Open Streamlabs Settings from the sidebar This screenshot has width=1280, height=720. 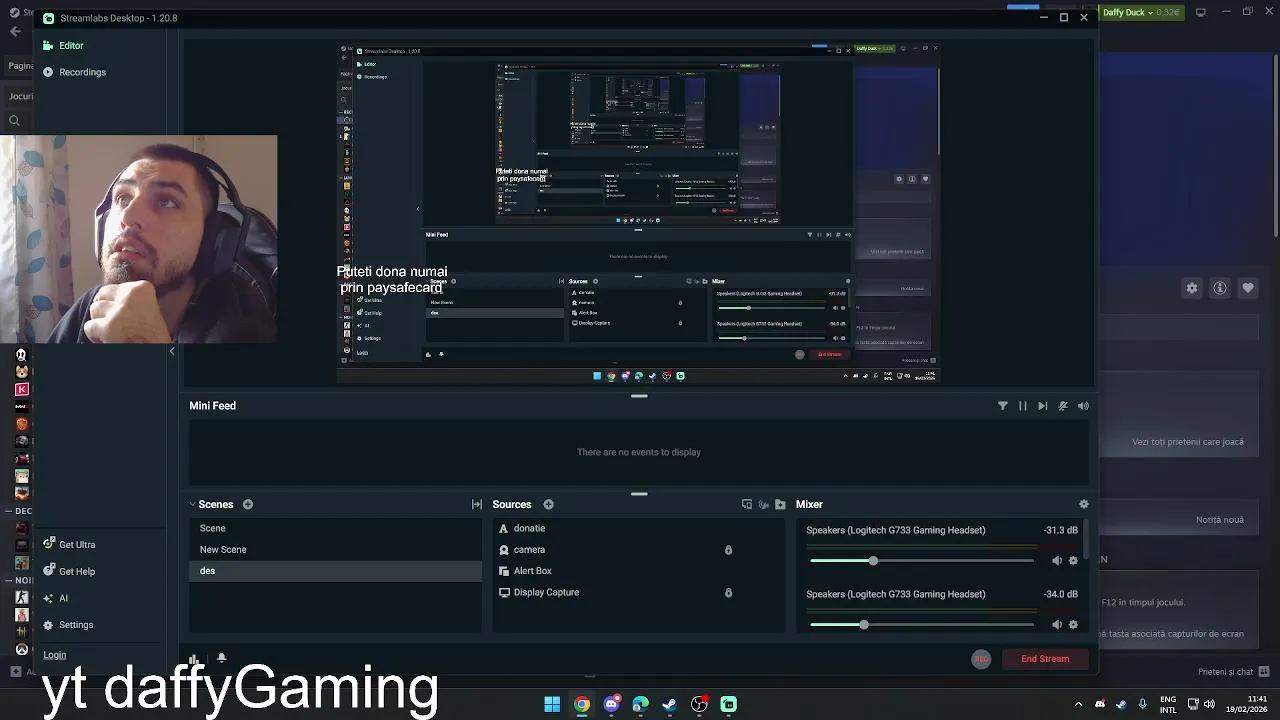pyautogui.click(x=68, y=625)
